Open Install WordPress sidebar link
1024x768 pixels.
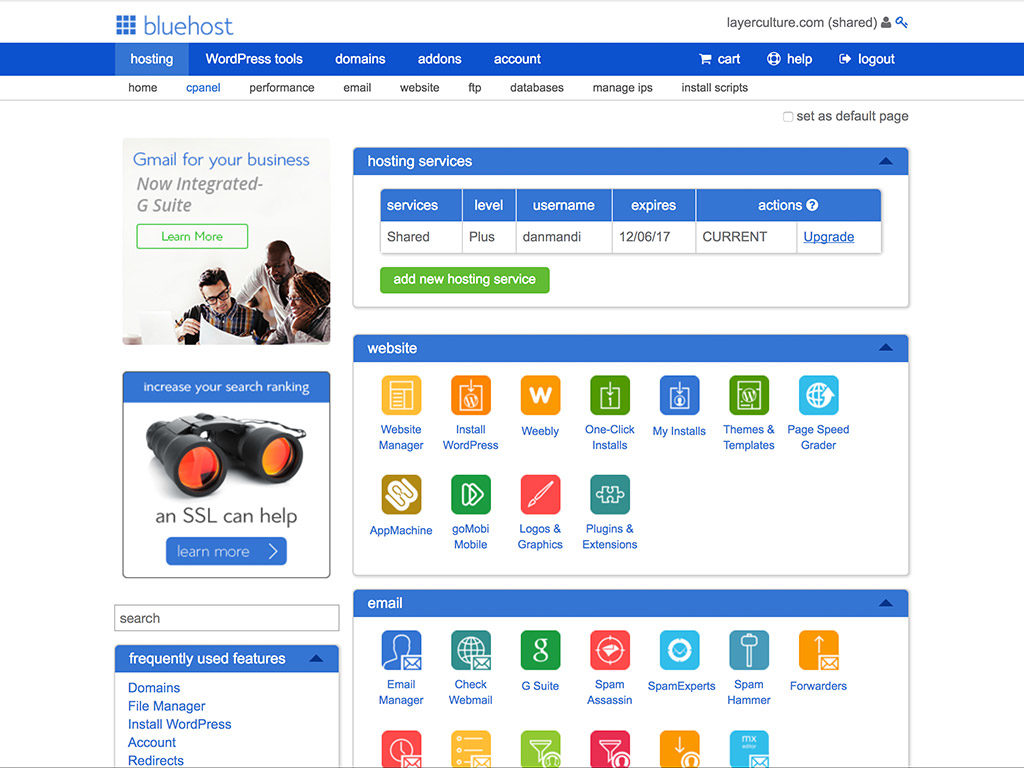pos(180,724)
